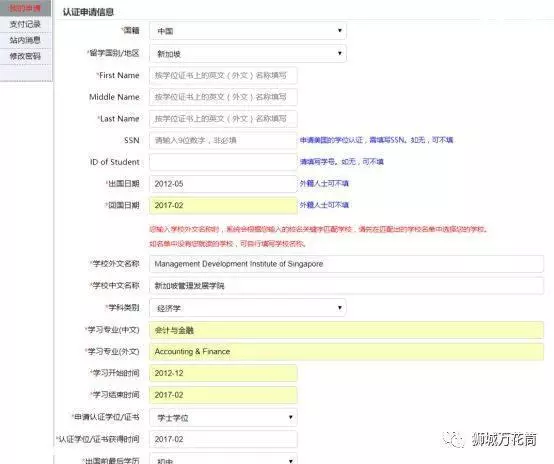Select the 学习开始时间 field with 2012-12
Screen dimensions: 554x464
click(x=223, y=373)
